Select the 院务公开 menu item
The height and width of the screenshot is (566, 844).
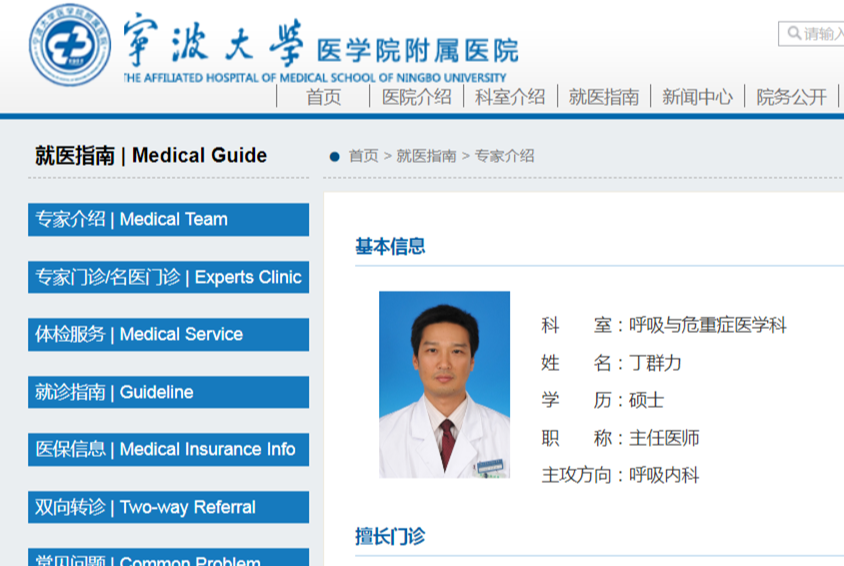coord(791,97)
